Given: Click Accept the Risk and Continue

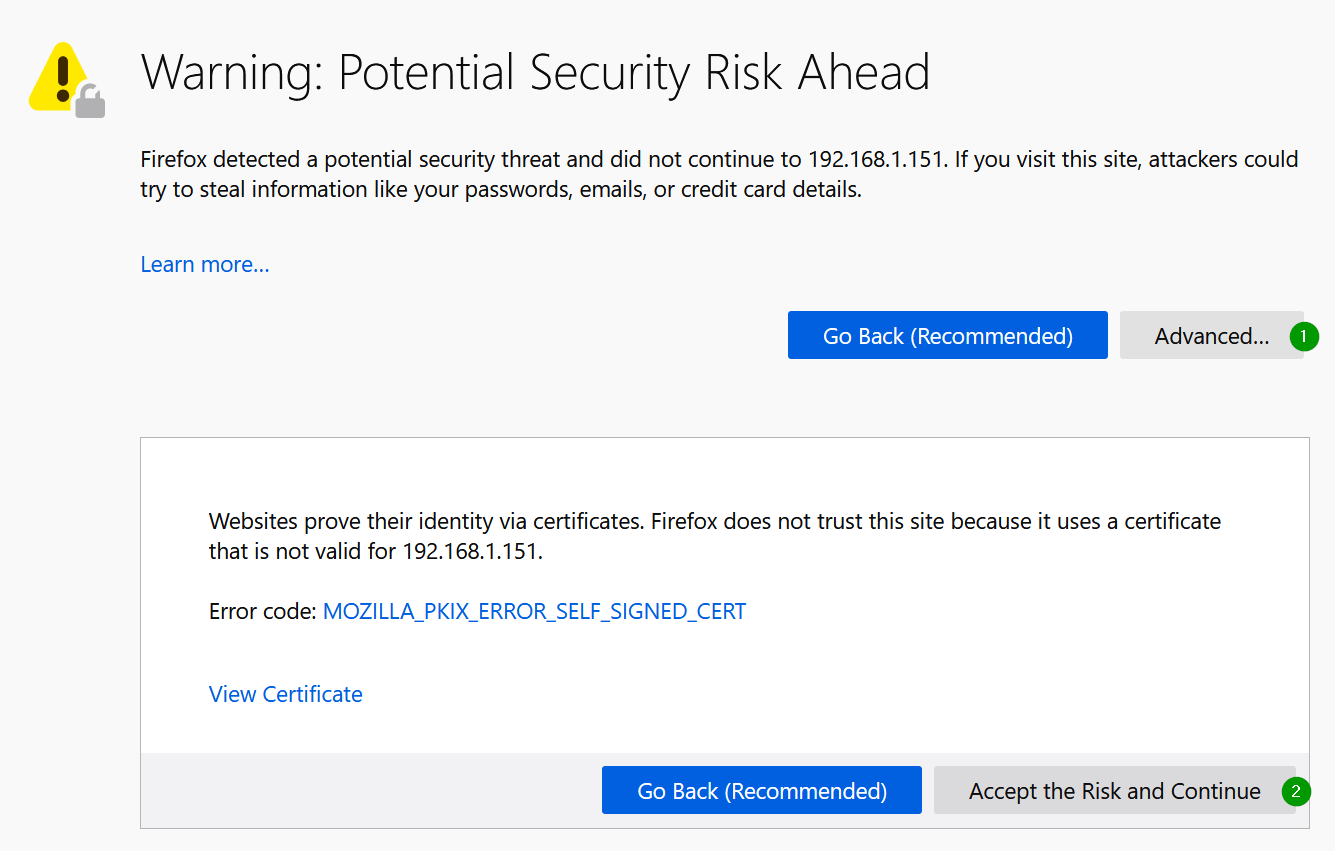Looking at the screenshot, I should 1114,791.
